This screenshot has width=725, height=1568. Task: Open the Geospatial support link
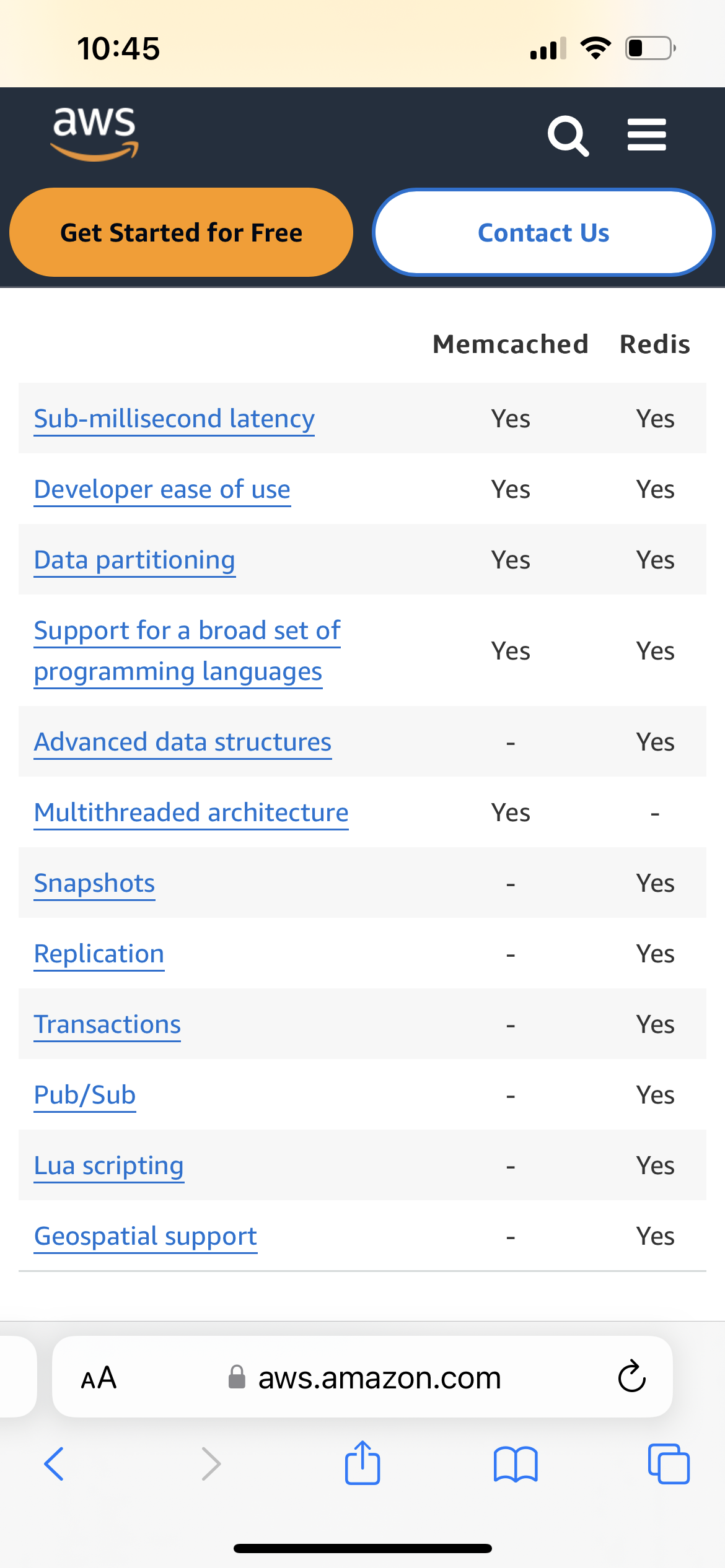[x=146, y=1236]
